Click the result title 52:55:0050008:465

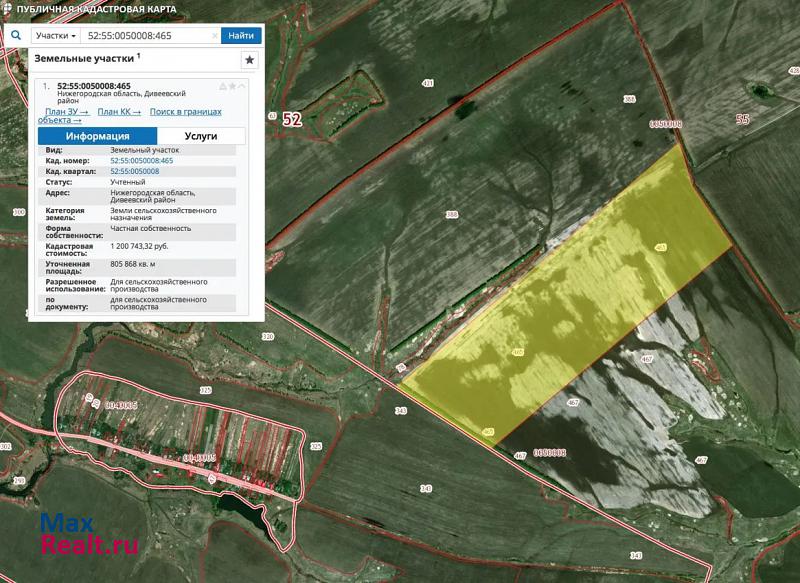[x=94, y=86]
